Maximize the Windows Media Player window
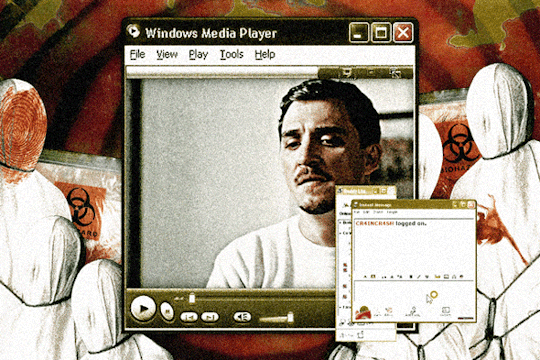This screenshot has height=360, width=540. pyautogui.click(x=381, y=33)
